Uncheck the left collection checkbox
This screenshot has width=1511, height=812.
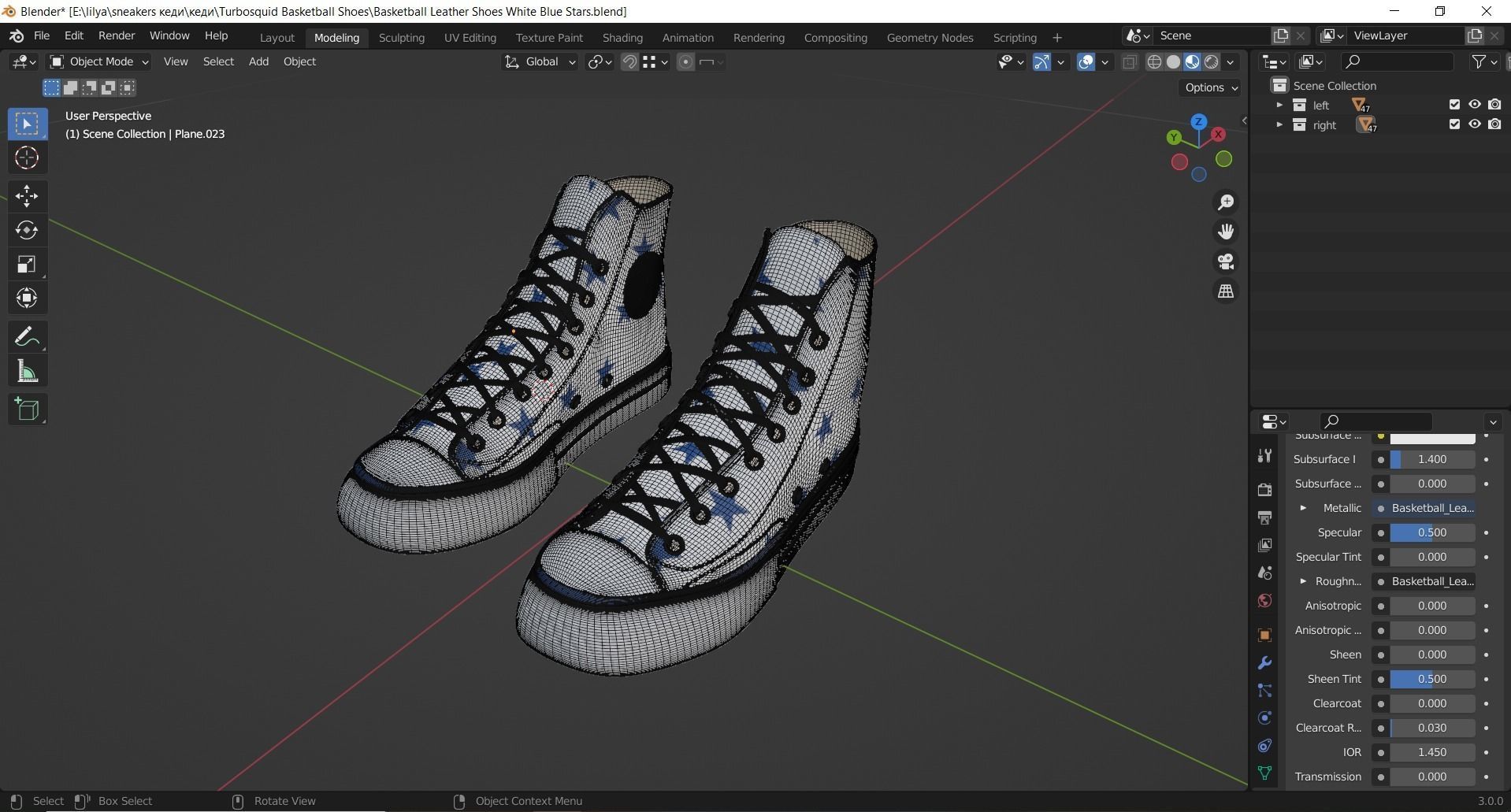pyautogui.click(x=1454, y=105)
